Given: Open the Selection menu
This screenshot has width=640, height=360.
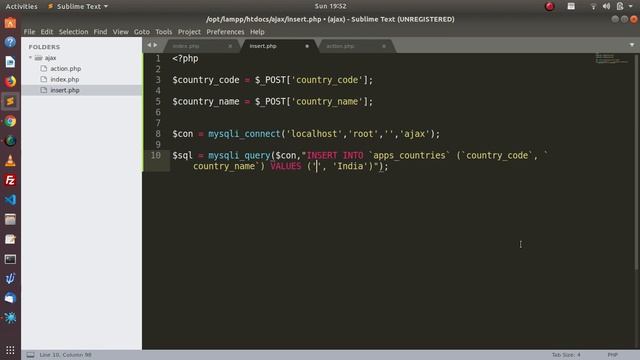Looking at the screenshot, I should coord(73,31).
